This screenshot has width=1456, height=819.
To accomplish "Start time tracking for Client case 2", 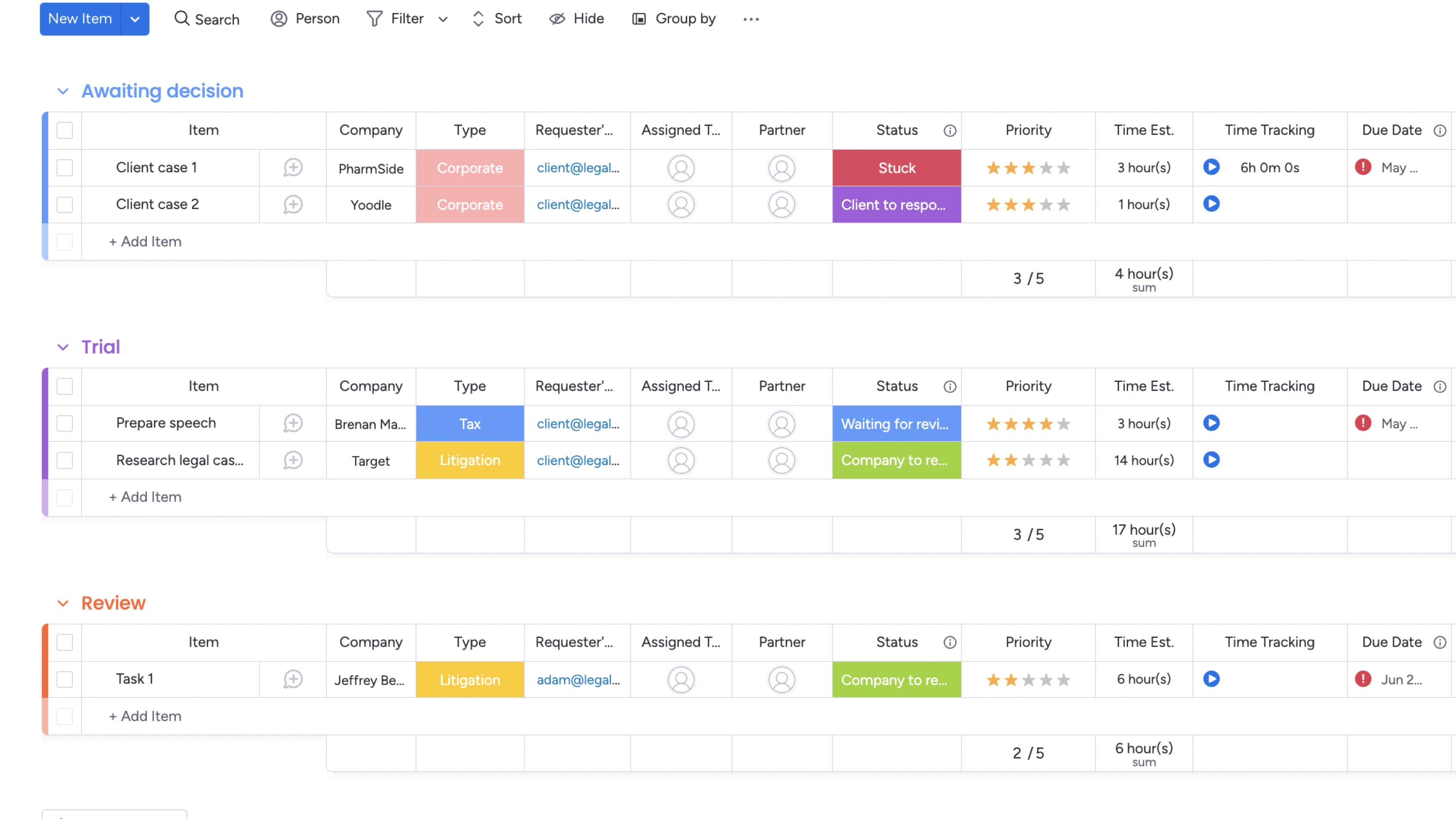I will [x=1211, y=204].
